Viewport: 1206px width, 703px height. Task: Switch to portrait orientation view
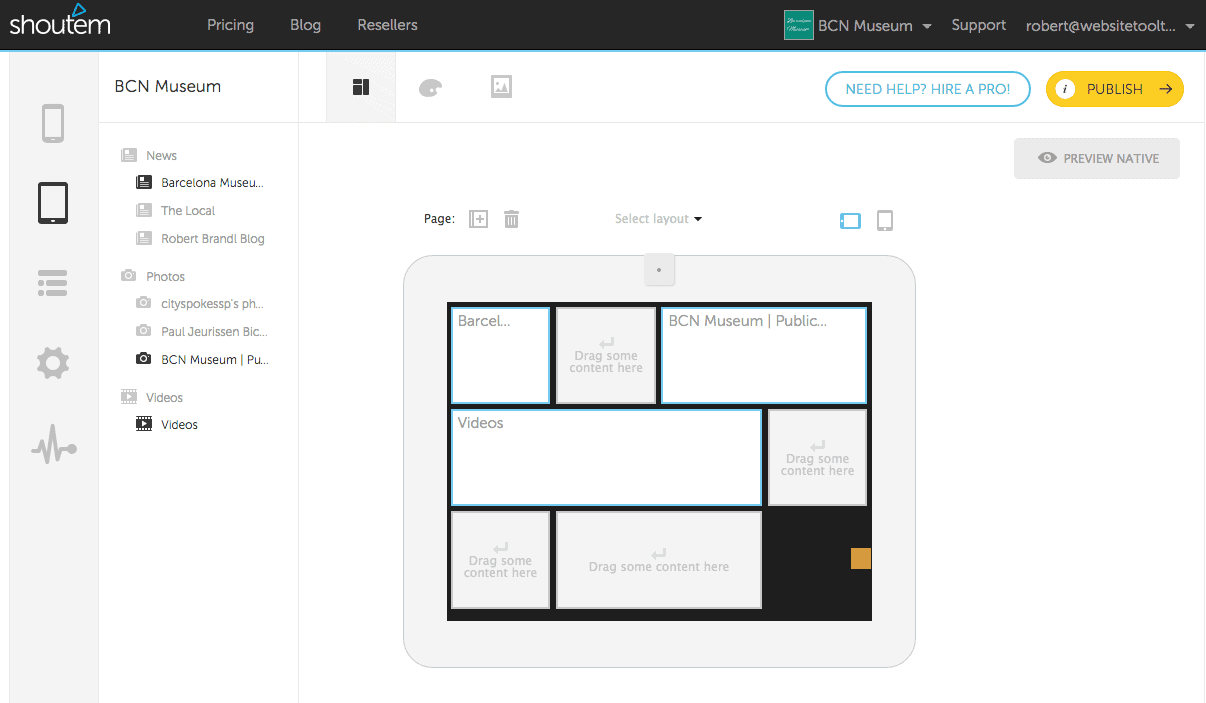(x=885, y=220)
